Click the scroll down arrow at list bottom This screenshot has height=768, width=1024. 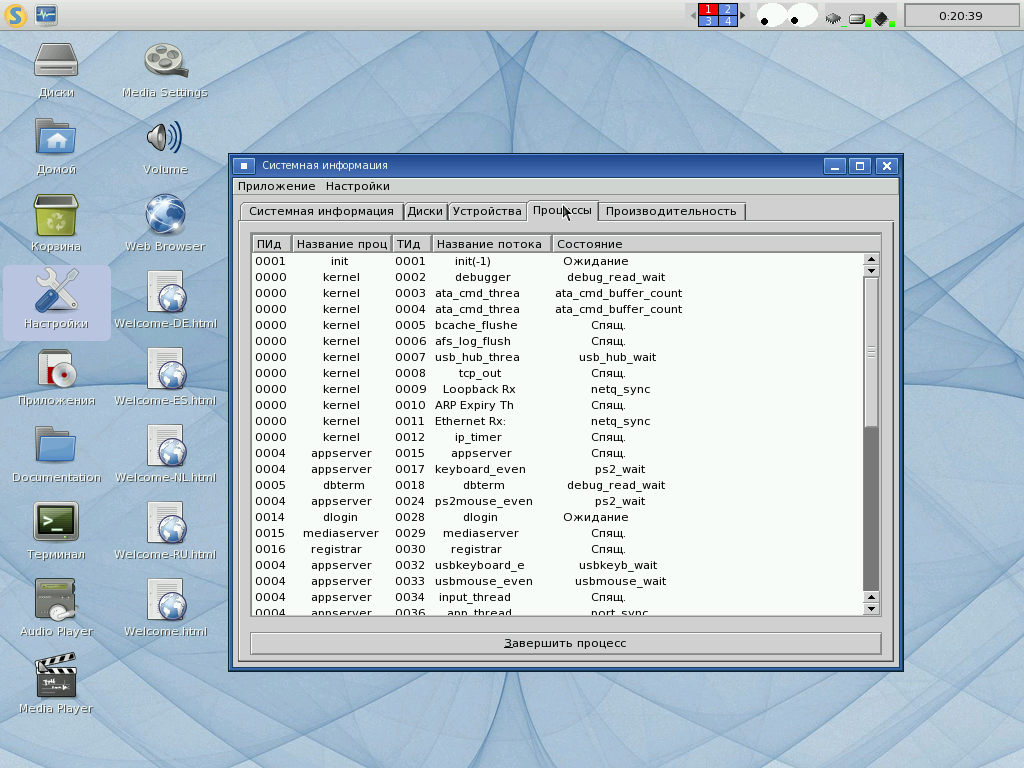(x=871, y=608)
